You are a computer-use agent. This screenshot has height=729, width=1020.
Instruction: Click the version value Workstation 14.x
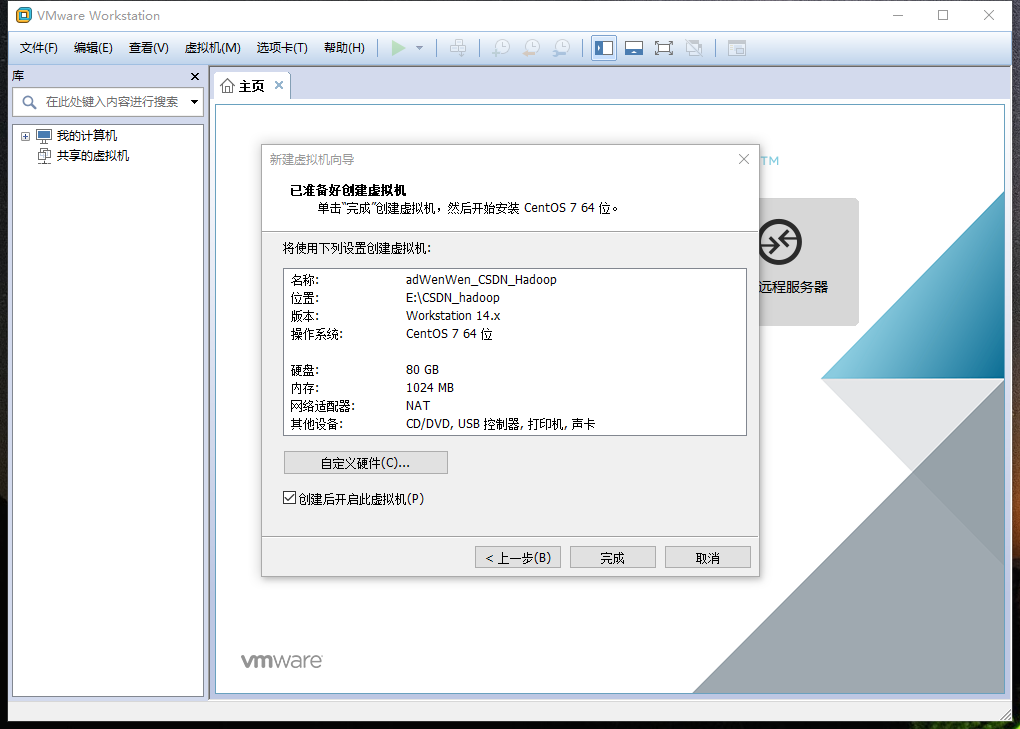click(x=453, y=316)
